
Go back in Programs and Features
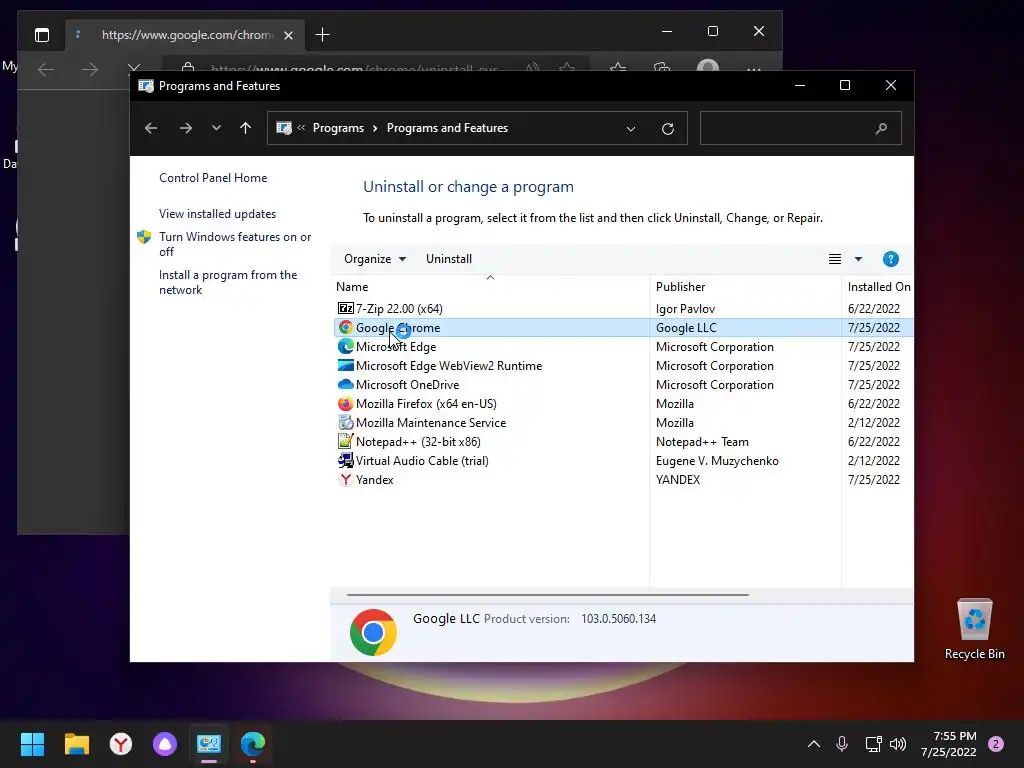coord(151,128)
